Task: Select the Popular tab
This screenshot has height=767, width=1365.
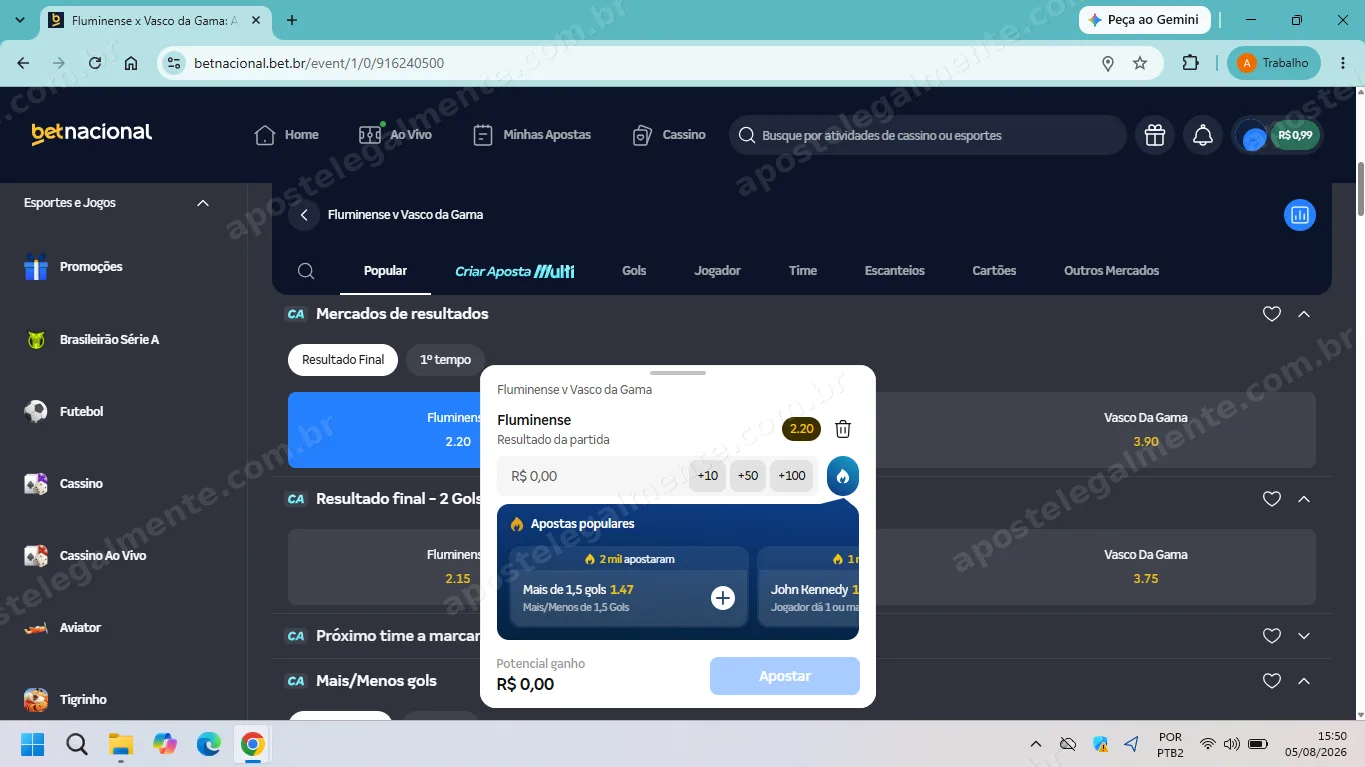Action: [385, 271]
